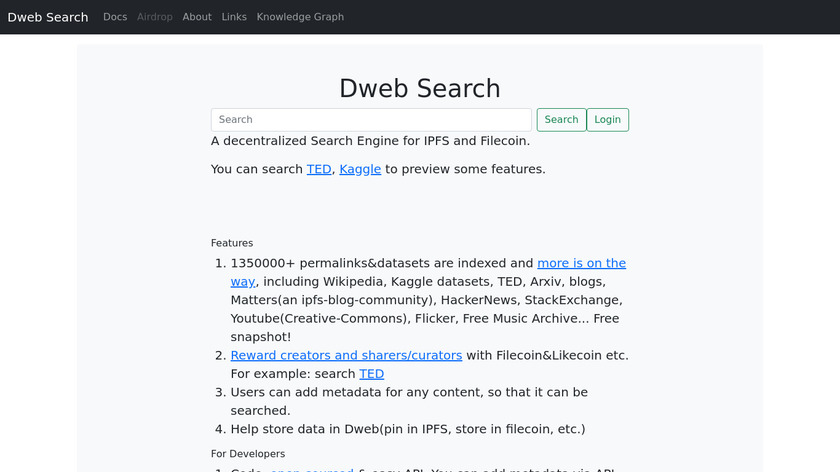Click the "more is on the way" link
This screenshot has height=472, width=840.
(581, 263)
